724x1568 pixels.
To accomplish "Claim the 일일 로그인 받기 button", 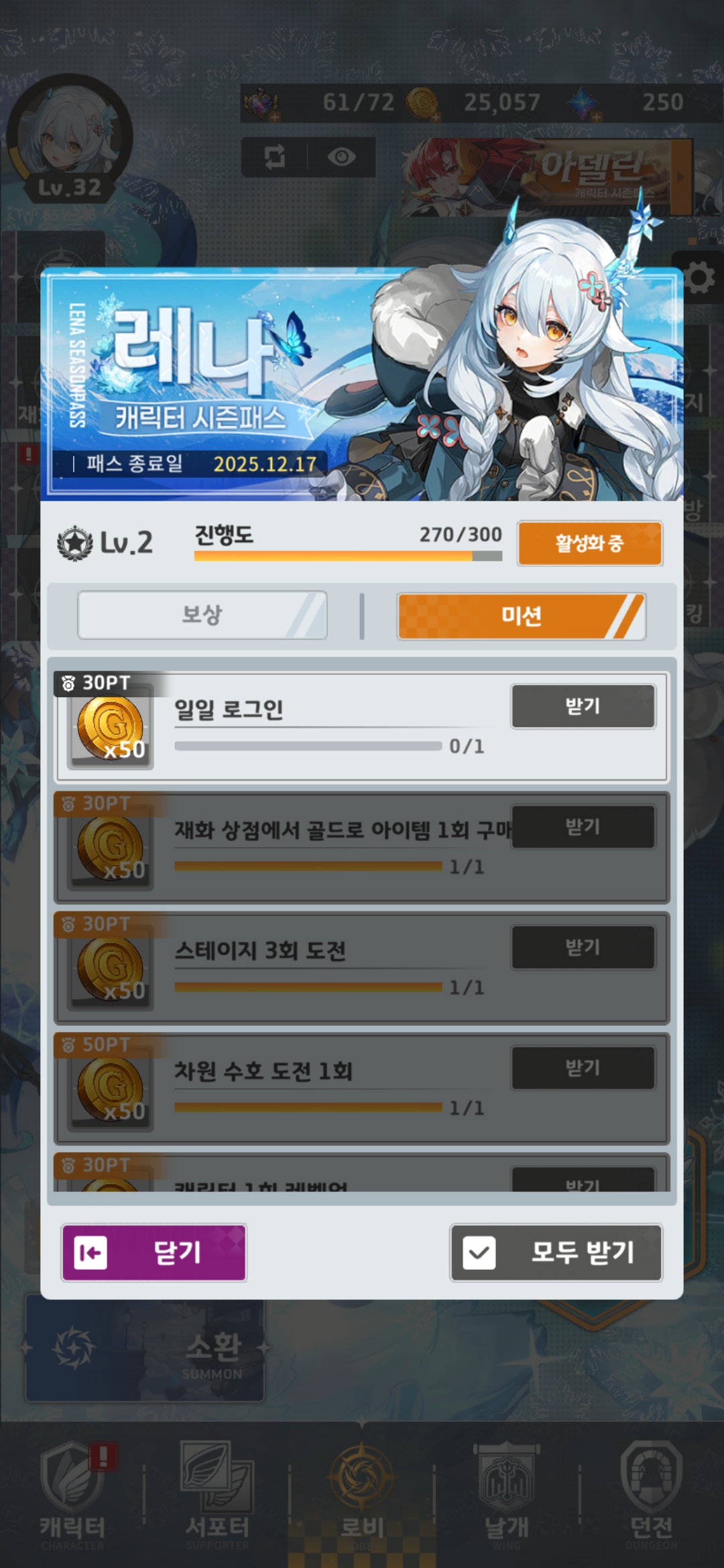I will (583, 706).
